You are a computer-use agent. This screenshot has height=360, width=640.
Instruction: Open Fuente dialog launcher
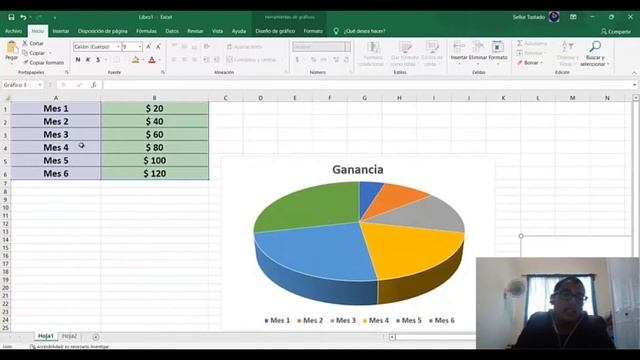click(162, 72)
